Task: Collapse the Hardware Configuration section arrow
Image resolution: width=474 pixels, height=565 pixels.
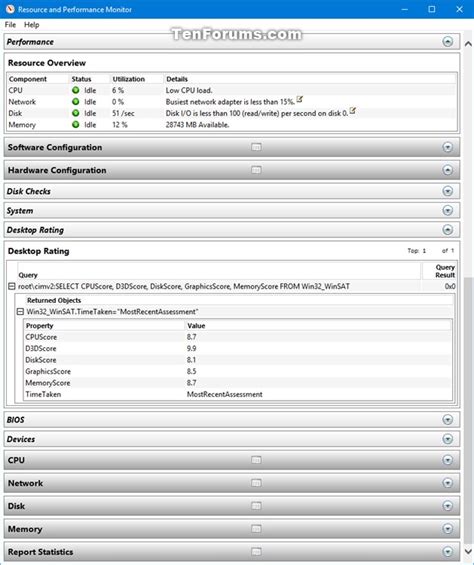Action: click(x=448, y=170)
